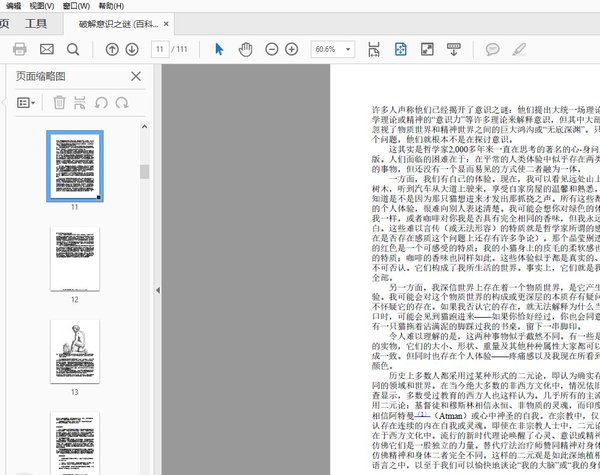Close the page thumbnails panel
The width and height of the screenshot is (600, 475).
coord(136,76)
